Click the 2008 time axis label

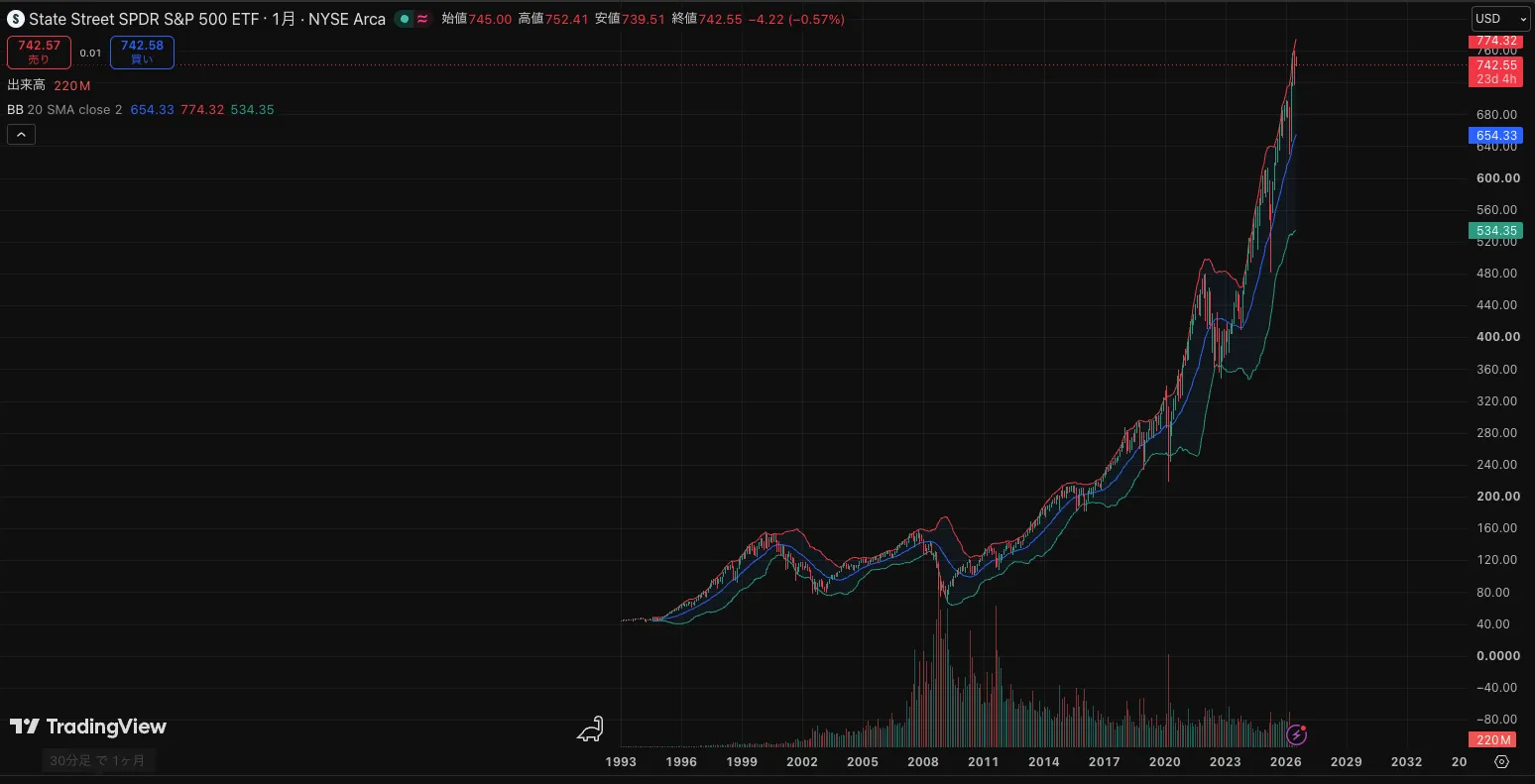923,762
